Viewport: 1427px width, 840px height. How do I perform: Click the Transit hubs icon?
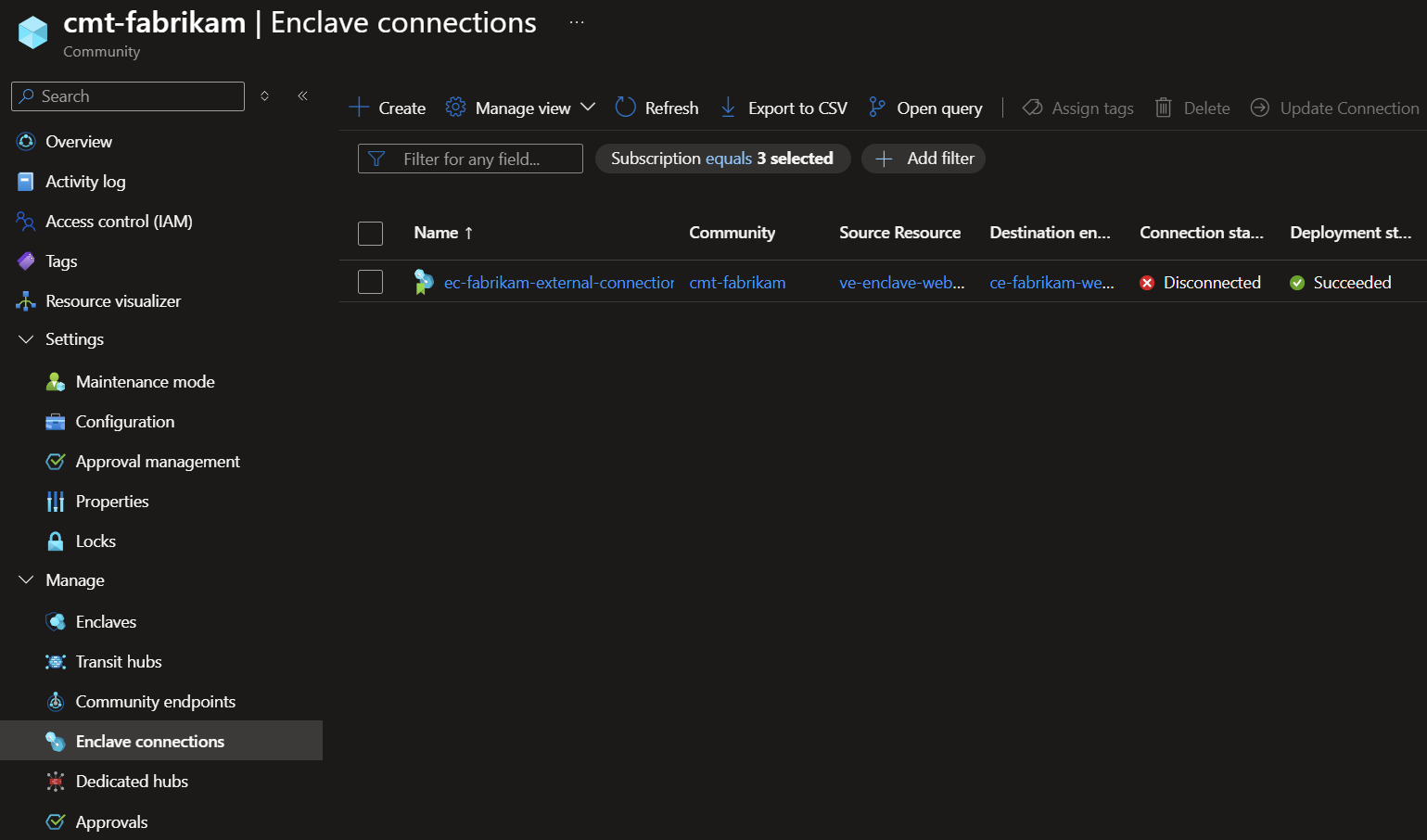(x=56, y=662)
